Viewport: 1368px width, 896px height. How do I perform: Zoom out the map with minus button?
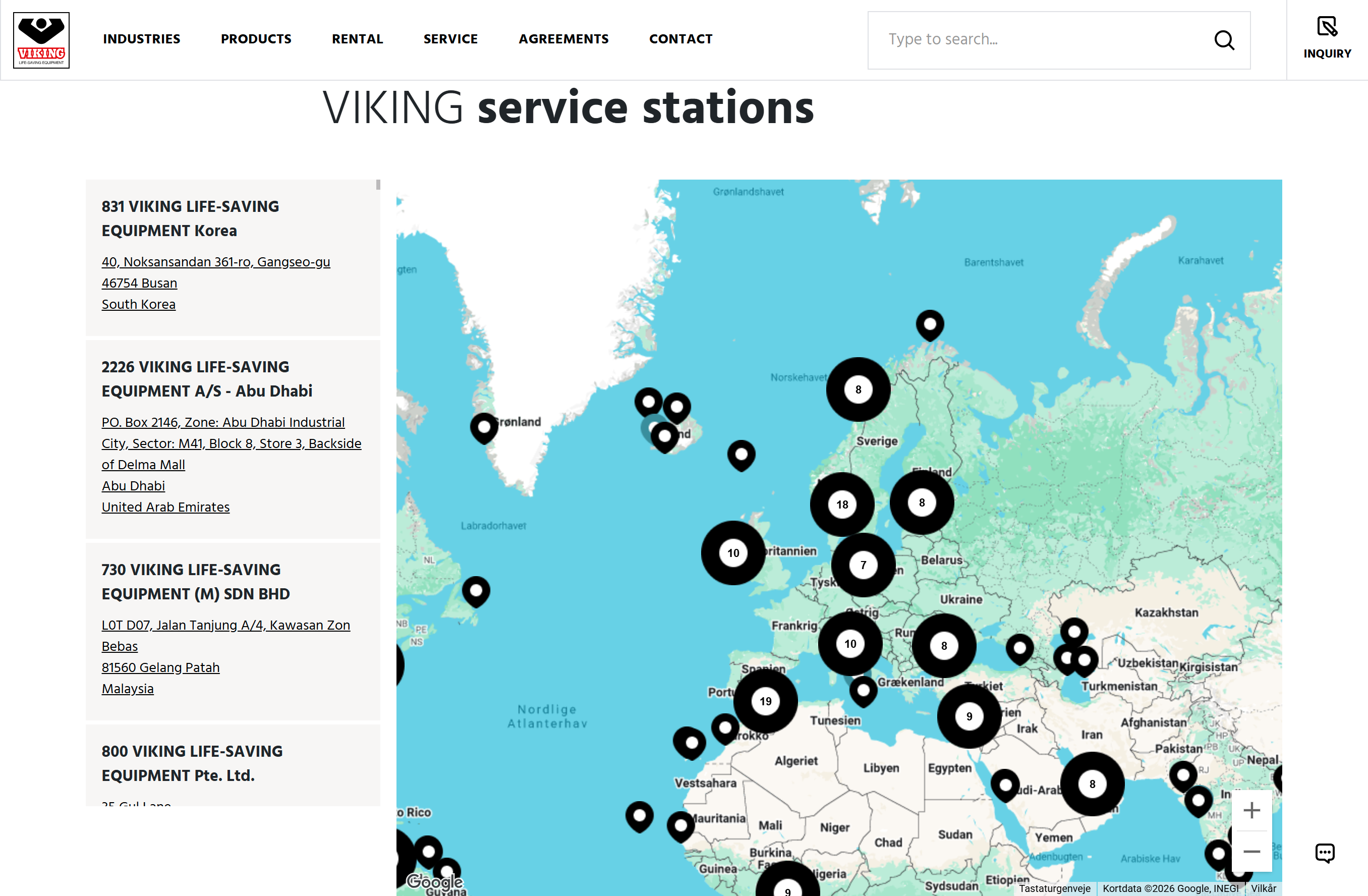[1251, 851]
